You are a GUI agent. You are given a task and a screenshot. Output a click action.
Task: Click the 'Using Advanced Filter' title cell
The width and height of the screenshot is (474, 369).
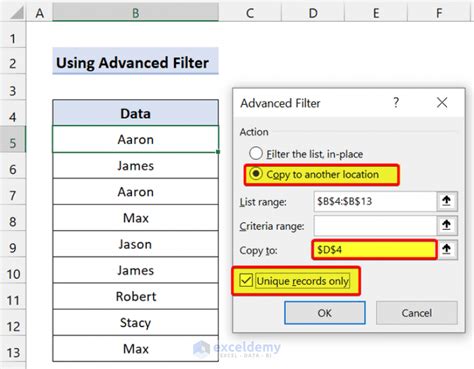click(135, 61)
